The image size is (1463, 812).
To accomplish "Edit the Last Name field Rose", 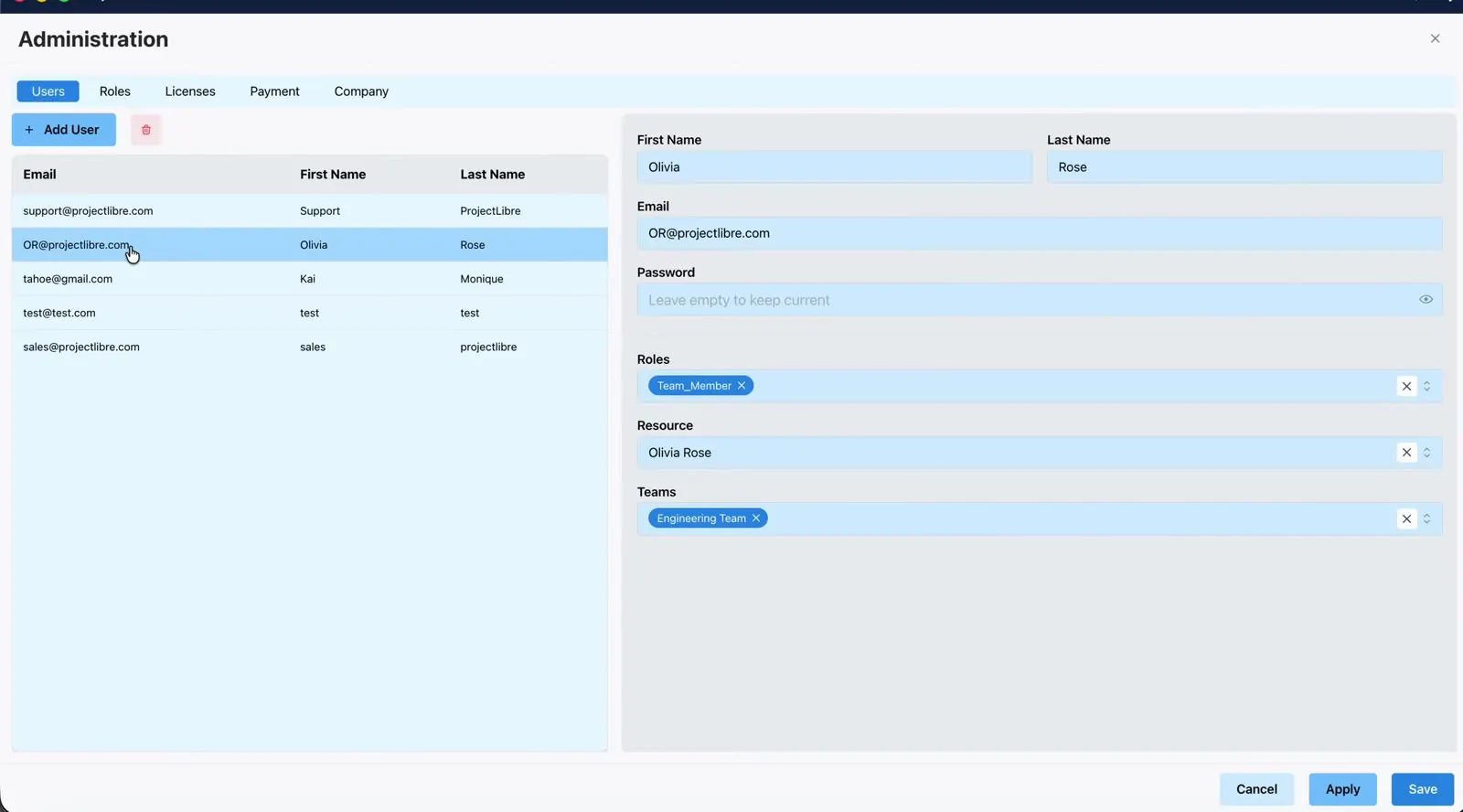I will point(1244,167).
